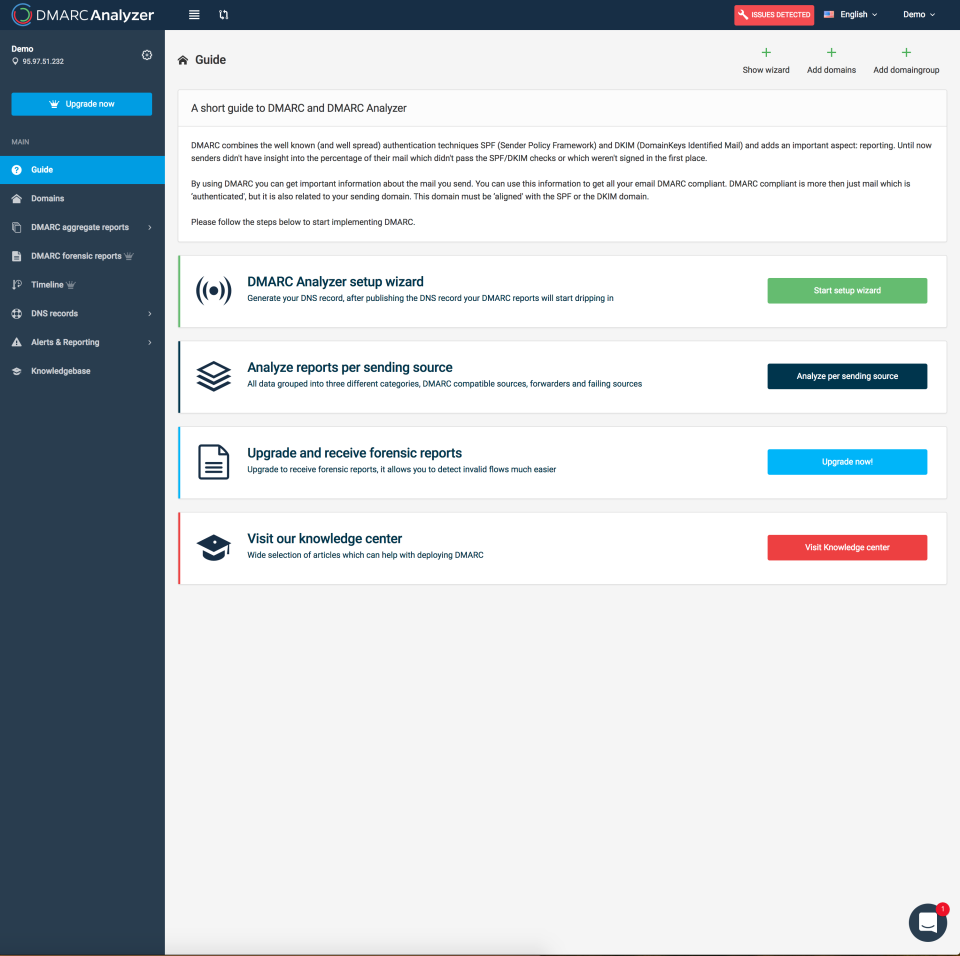Expand DMARC aggregate reports chevron
960x956 pixels.
click(150, 227)
